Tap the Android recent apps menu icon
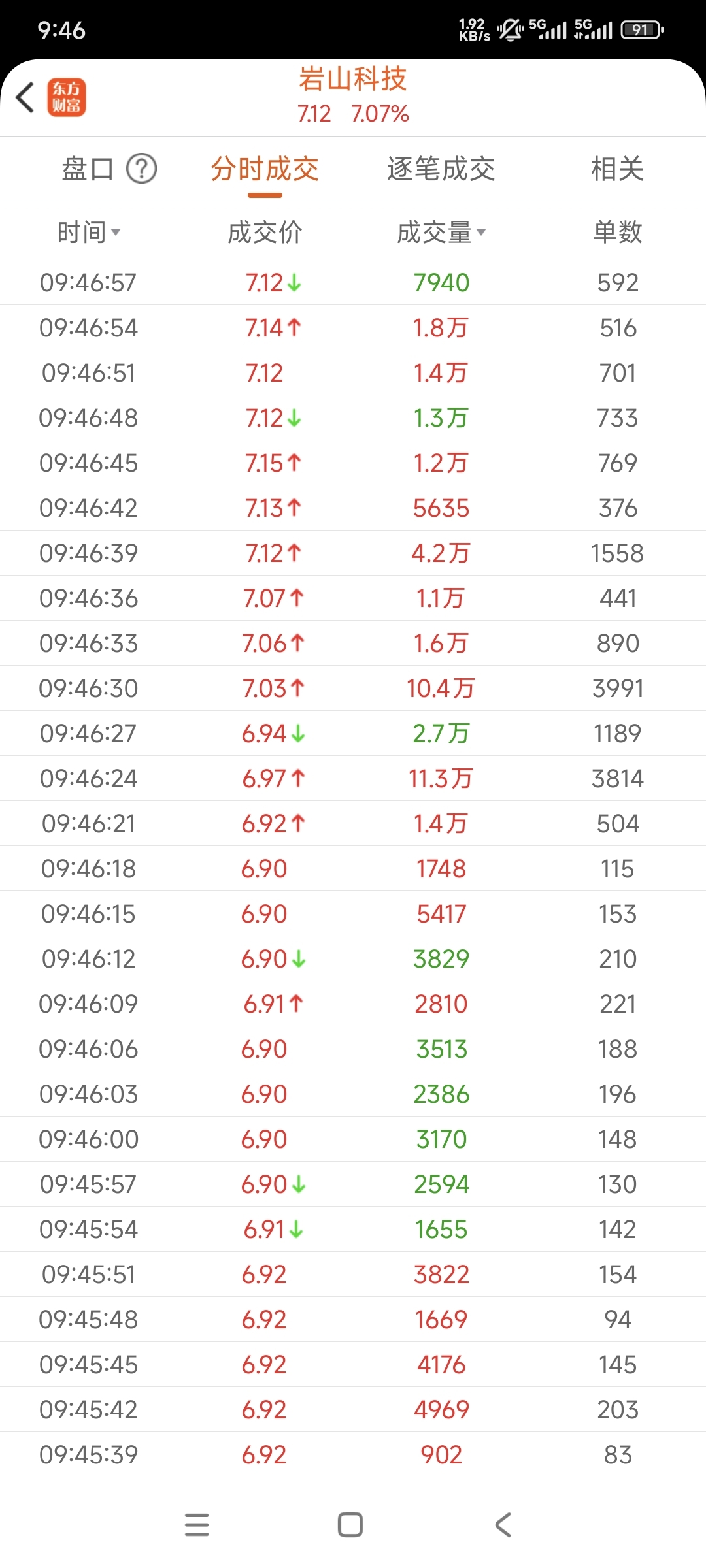This screenshot has height=1568, width=706. (x=197, y=1525)
